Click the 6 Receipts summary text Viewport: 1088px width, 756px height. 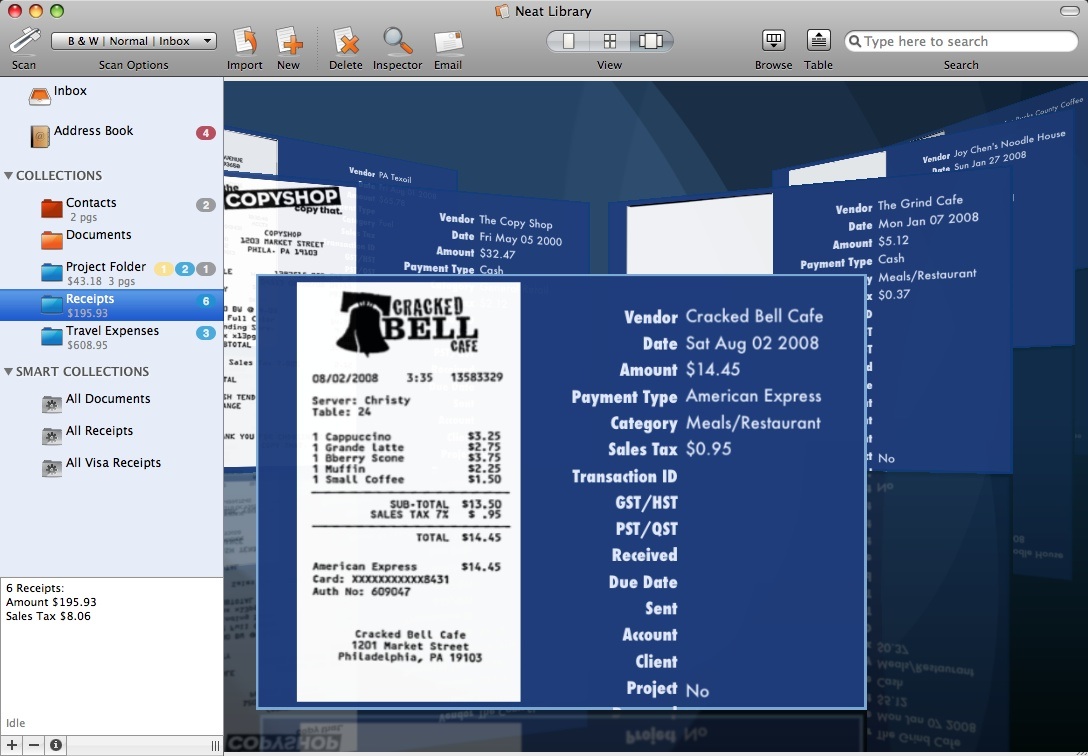click(35, 588)
